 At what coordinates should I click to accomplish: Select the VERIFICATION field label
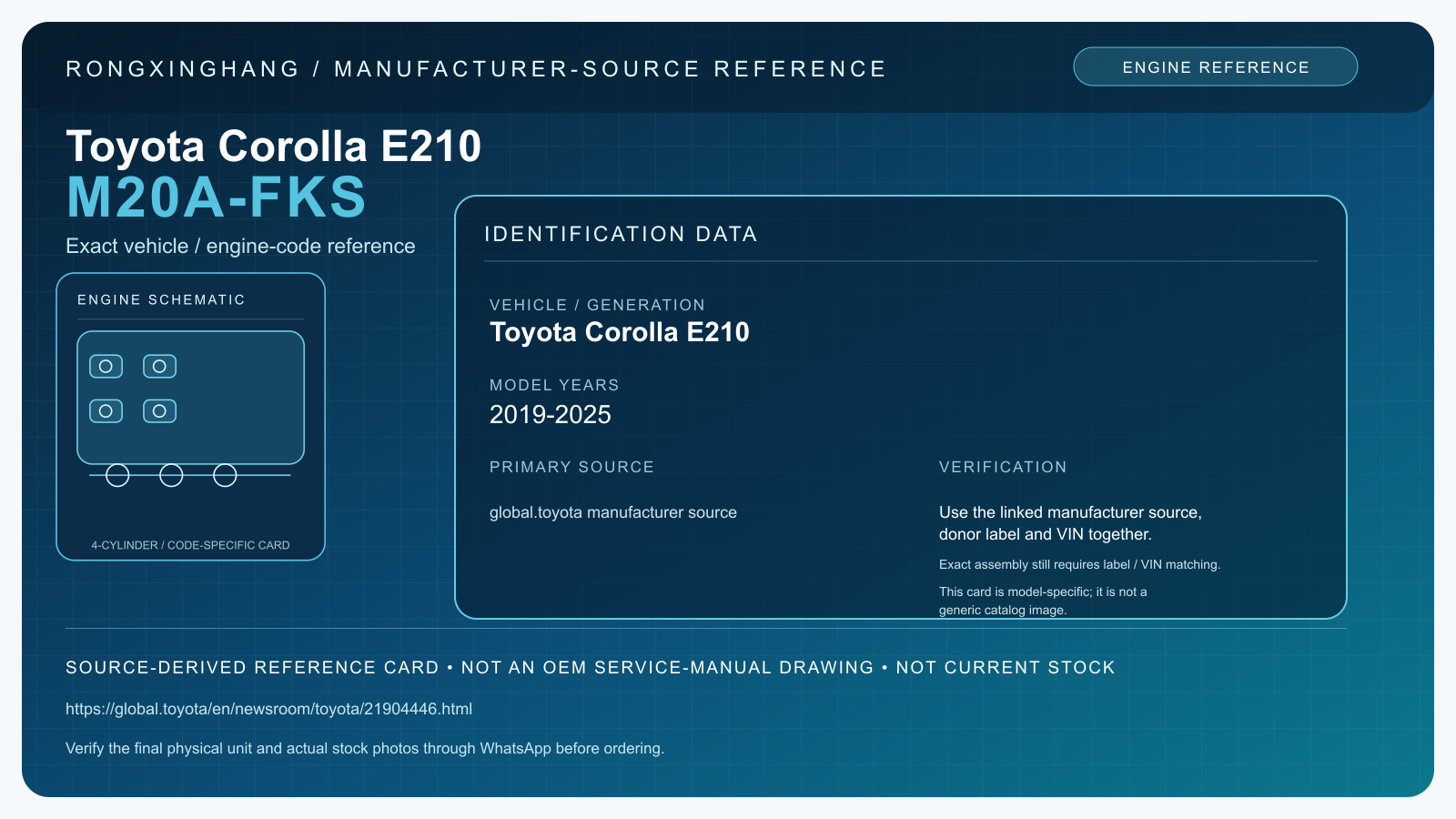(x=1003, y=467)
